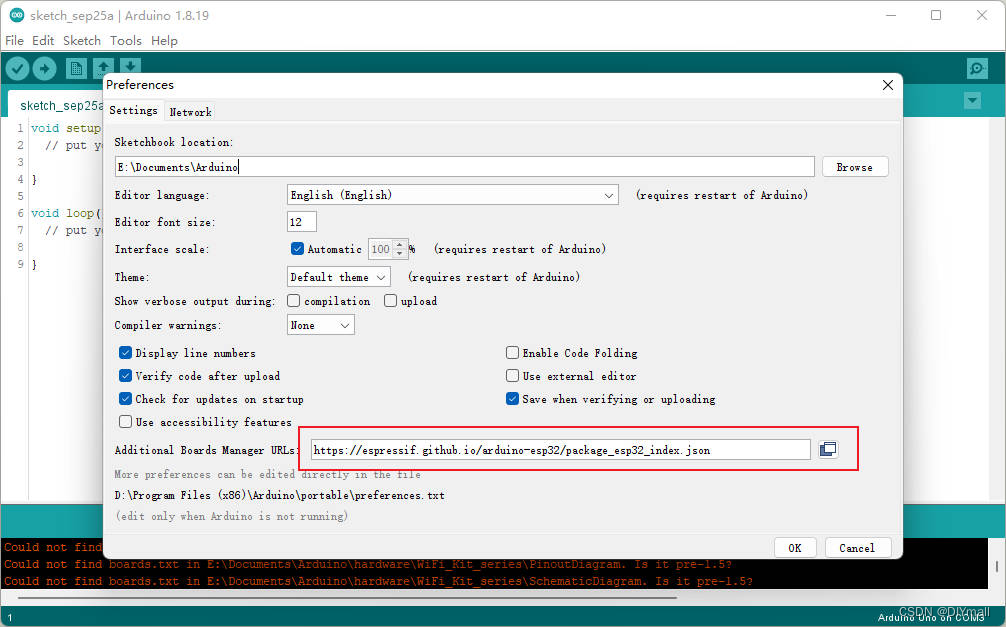
Task: Click the Additional Boards Manager URLs field
Action: click(561, 450)
